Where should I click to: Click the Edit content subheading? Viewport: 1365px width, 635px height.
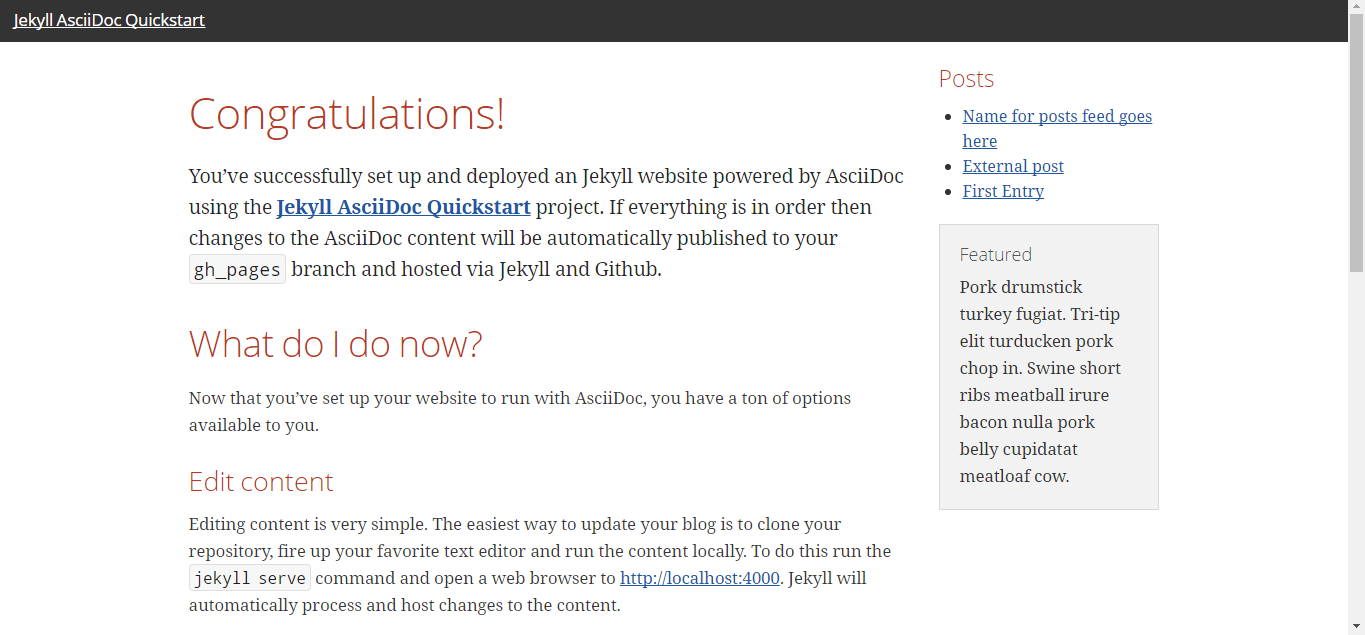[x=261, y=482]
